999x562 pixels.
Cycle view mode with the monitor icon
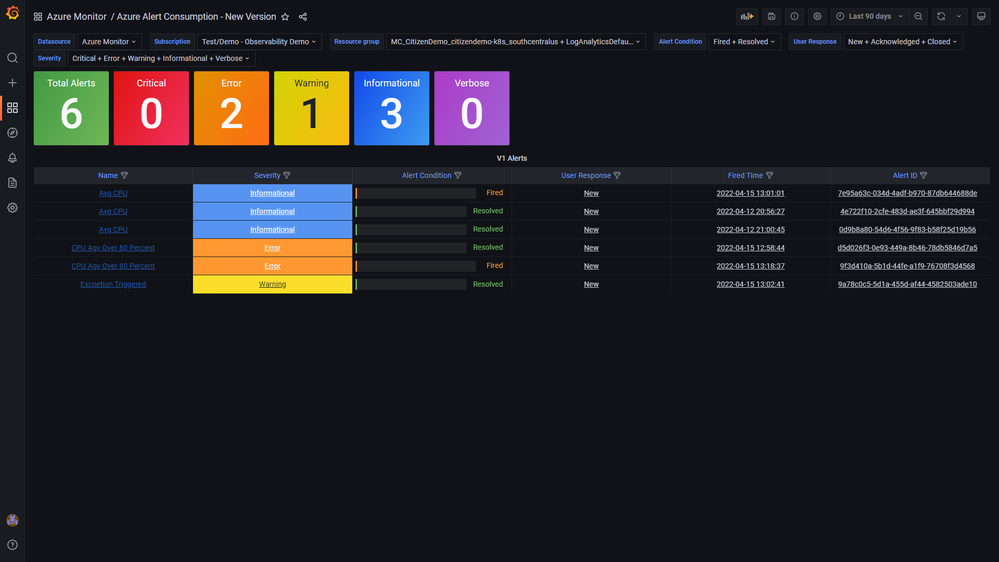coord(981,17)
